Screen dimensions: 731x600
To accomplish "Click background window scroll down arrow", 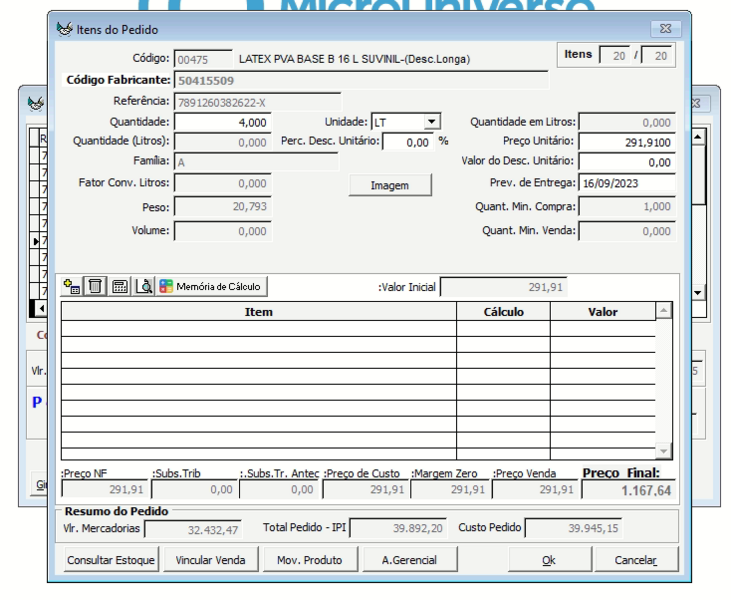I will click(x=698, y=293).
